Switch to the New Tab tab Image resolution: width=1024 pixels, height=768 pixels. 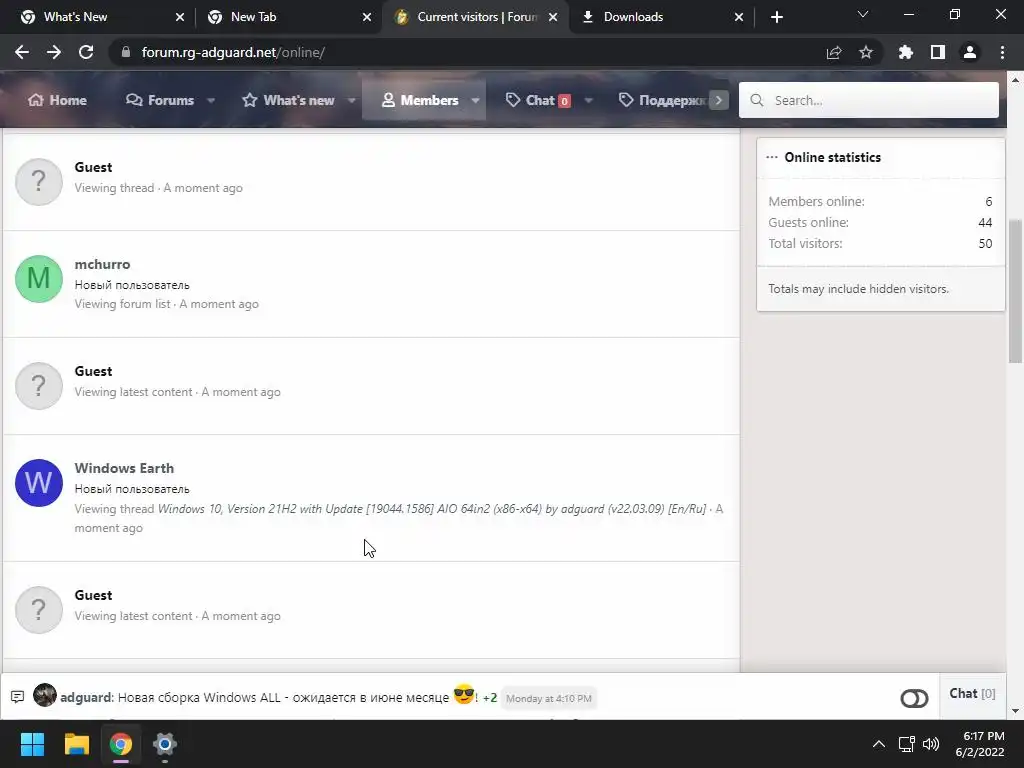(x=289, y=17)
